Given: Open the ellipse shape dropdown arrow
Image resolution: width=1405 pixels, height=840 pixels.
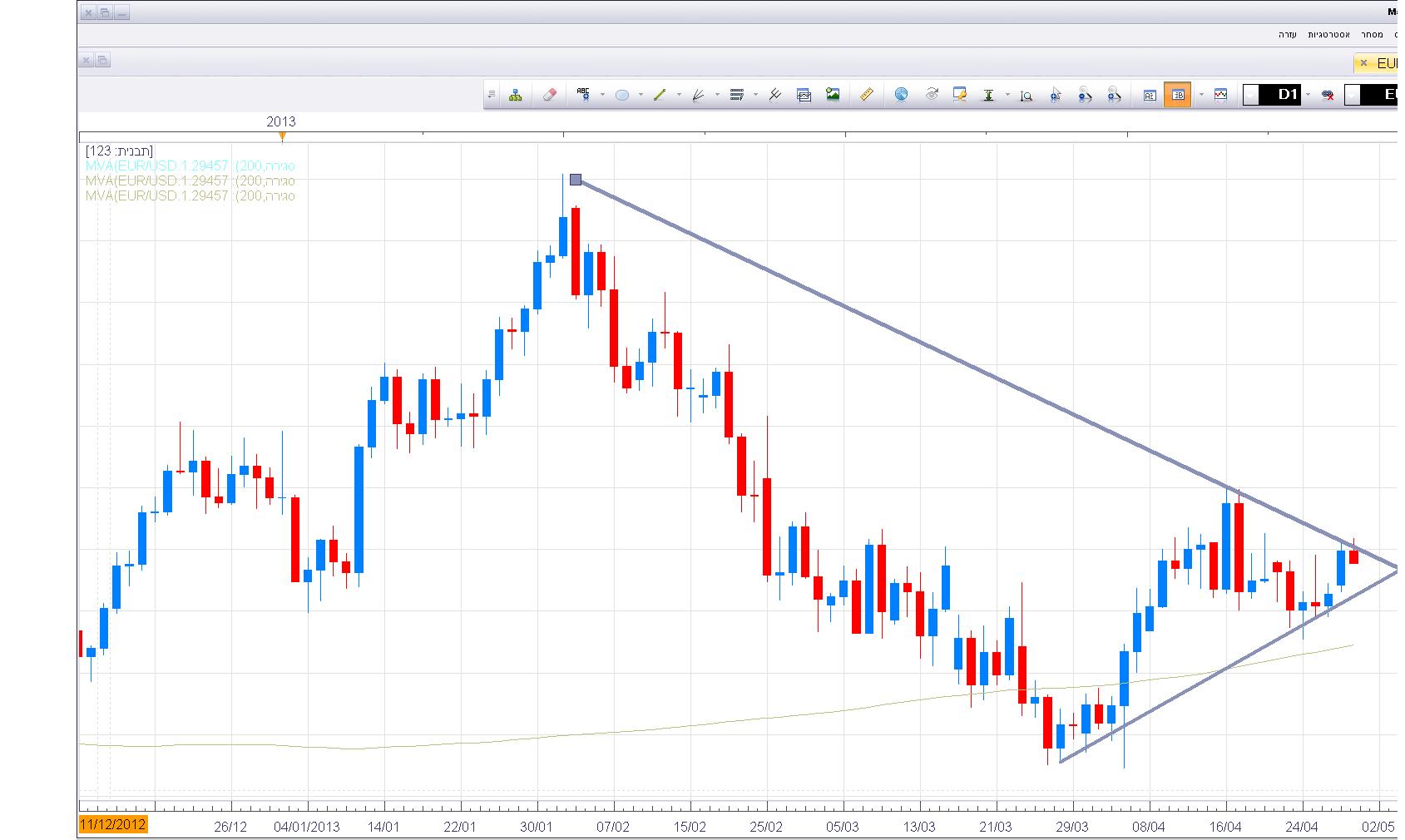Looking at the screenshot, I should click(641, 95).
